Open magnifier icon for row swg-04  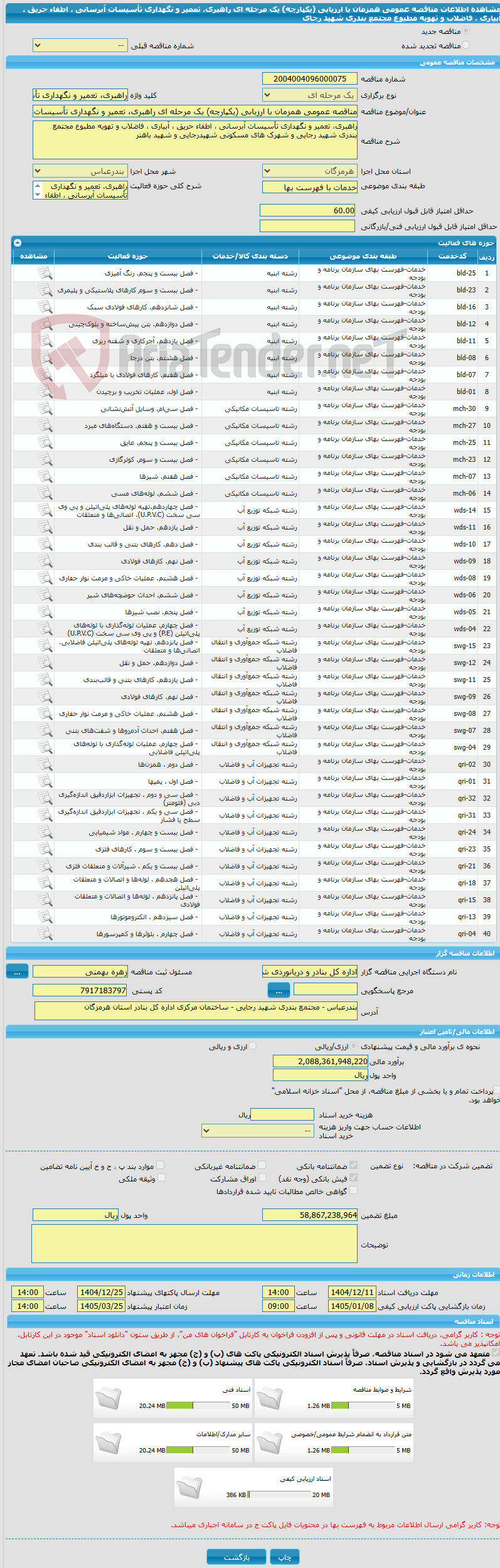tap(45, 747)
